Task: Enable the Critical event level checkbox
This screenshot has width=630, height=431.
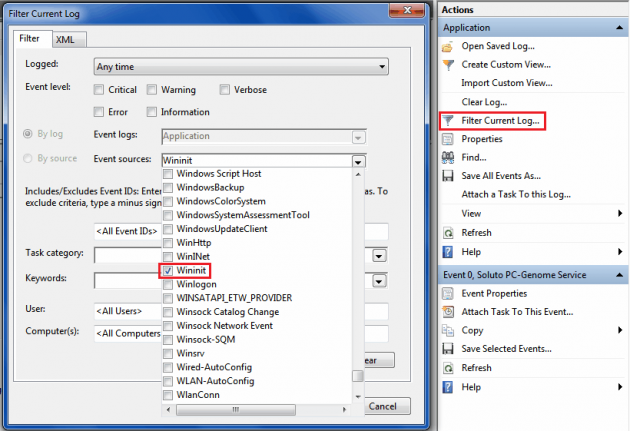Action: (x=99, y=89)
